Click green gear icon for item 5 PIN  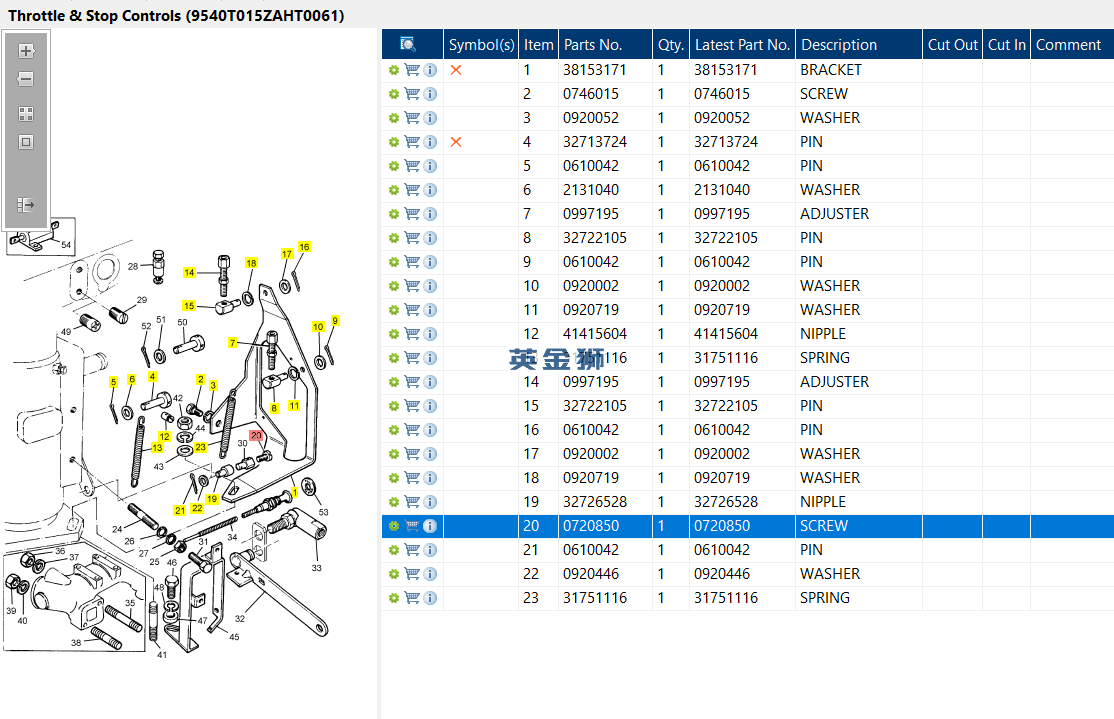pos(394,166)
